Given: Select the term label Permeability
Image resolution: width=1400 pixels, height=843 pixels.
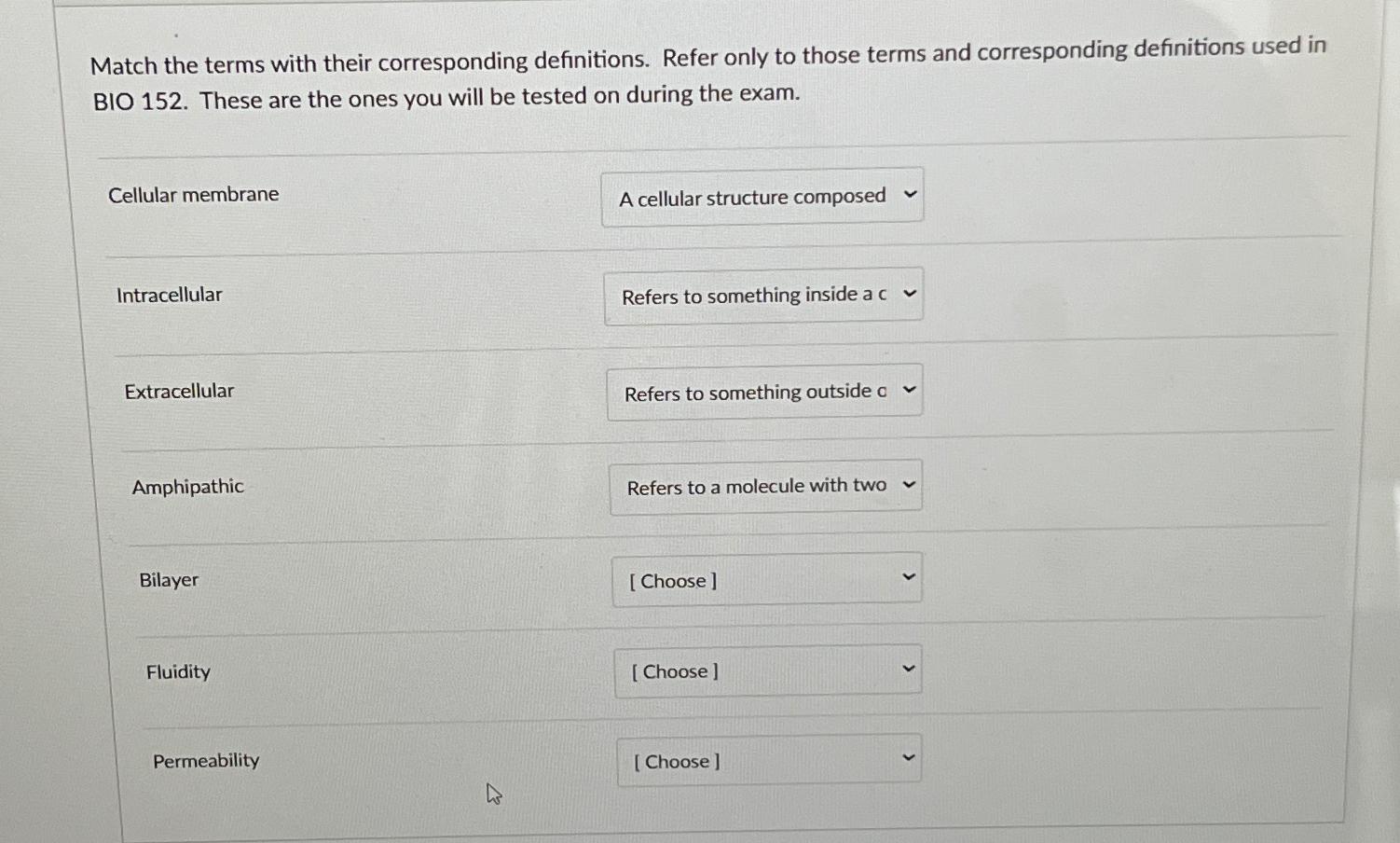Looking at the screenshot, I should point(206,760).
